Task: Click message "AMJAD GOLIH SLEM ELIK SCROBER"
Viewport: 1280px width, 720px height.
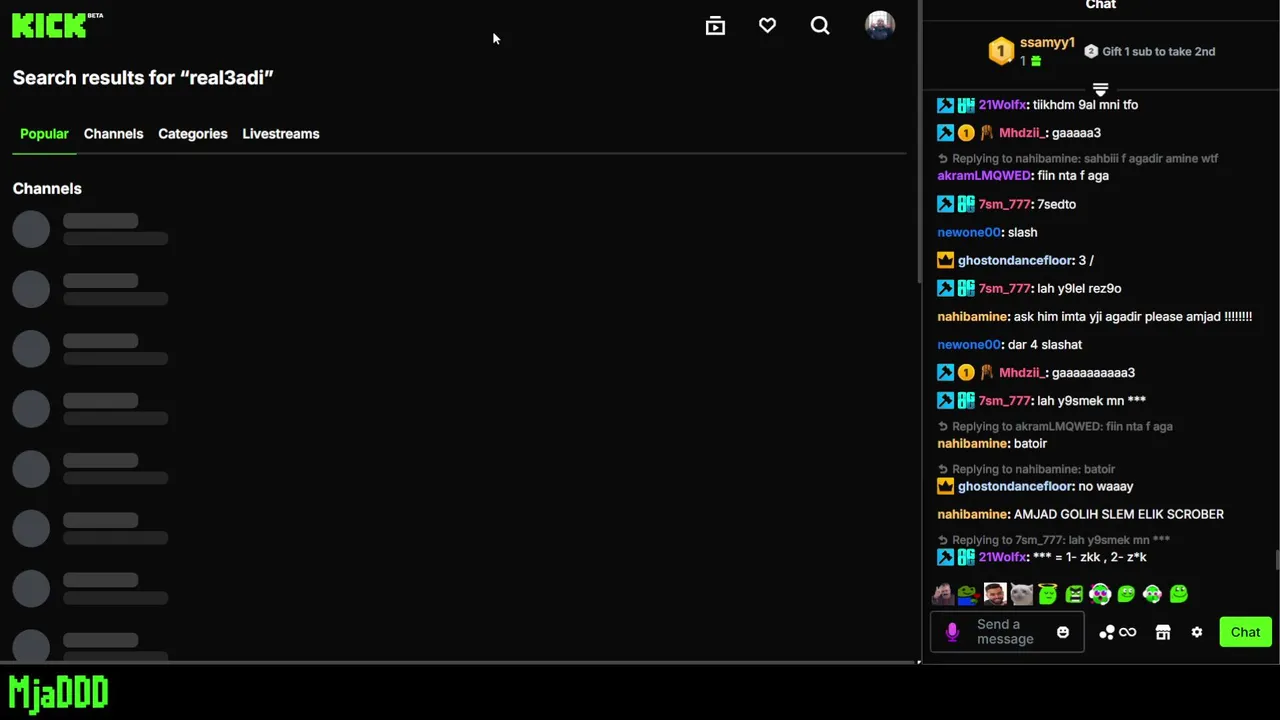Action: coord(1119,514)
